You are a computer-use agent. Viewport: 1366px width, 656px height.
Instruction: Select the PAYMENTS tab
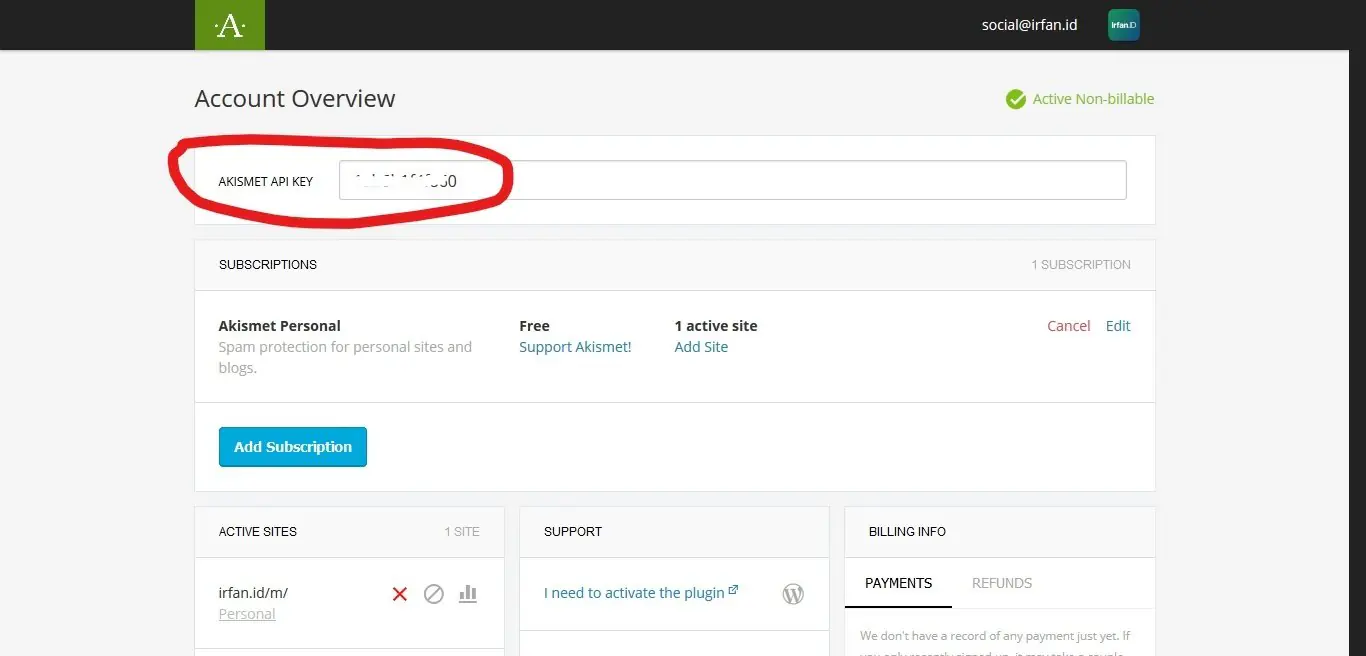(898, 583)
